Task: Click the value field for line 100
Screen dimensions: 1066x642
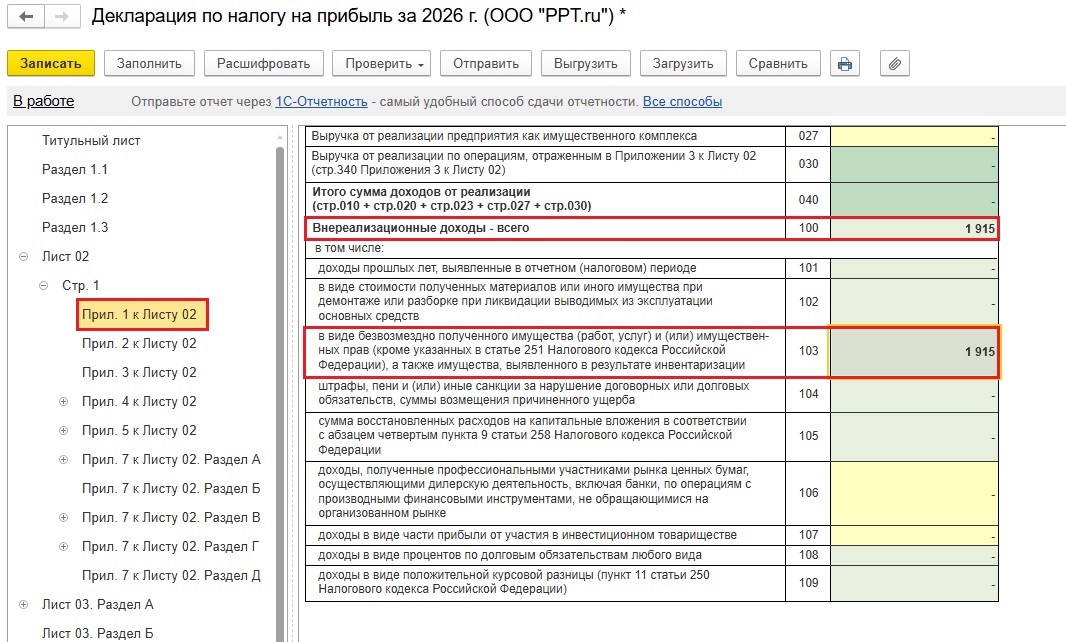Action: coord(914,229)
